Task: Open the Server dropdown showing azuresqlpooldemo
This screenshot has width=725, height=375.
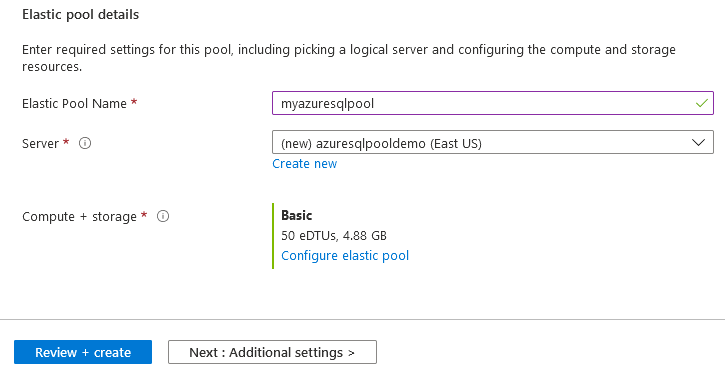Action: [x=493, y=143]
